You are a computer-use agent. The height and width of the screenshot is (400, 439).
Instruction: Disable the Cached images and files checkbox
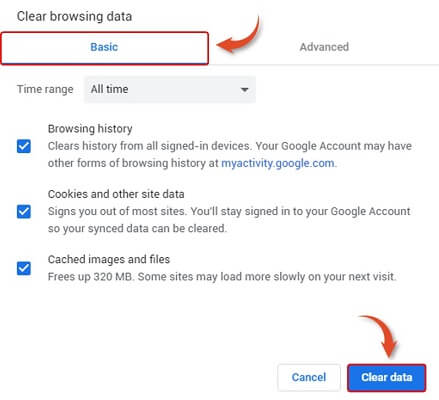24,268
